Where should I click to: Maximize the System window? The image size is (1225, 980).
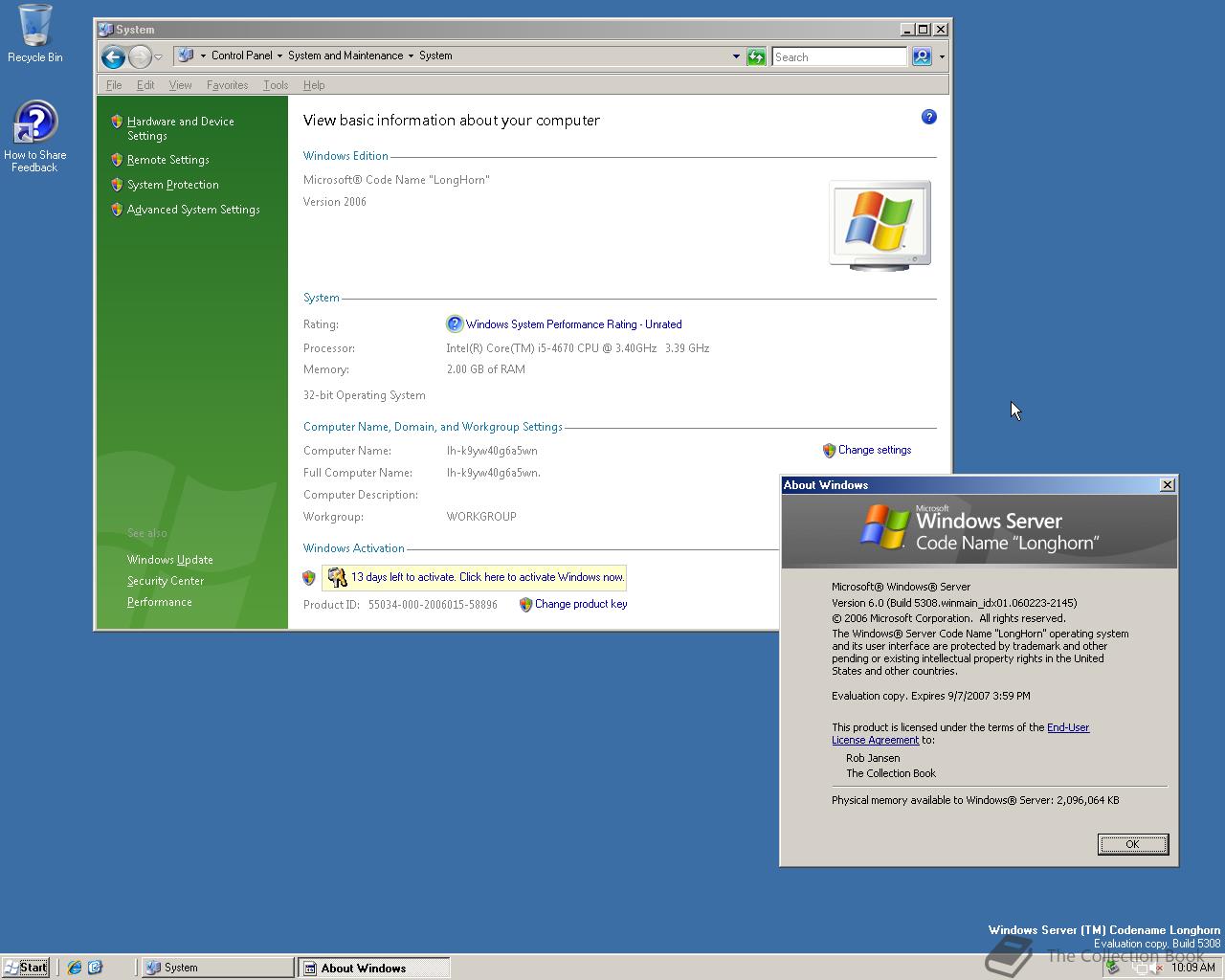click(923, 30)
